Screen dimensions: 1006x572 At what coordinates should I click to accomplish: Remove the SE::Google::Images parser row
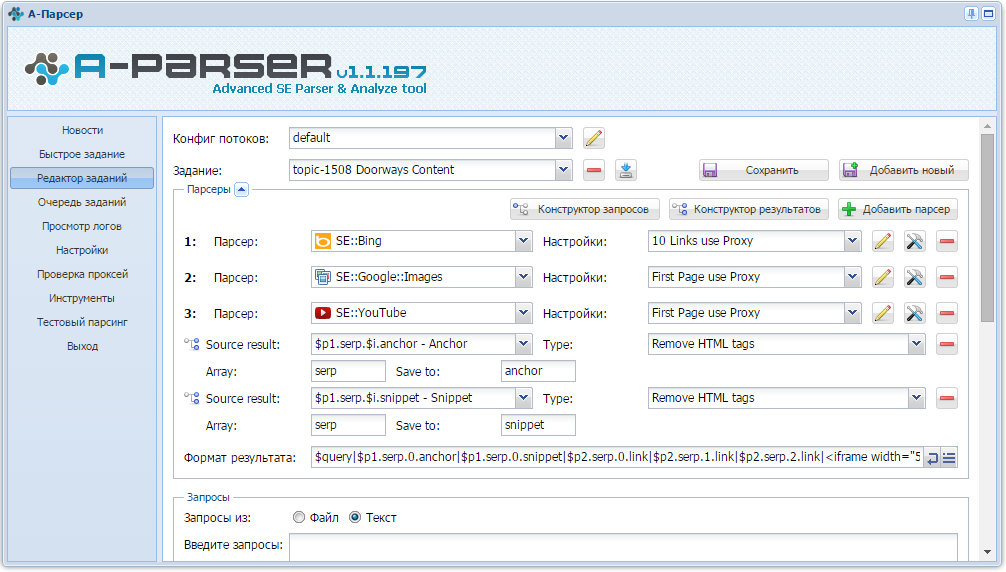pyautogui.click(x=946, y=278)
